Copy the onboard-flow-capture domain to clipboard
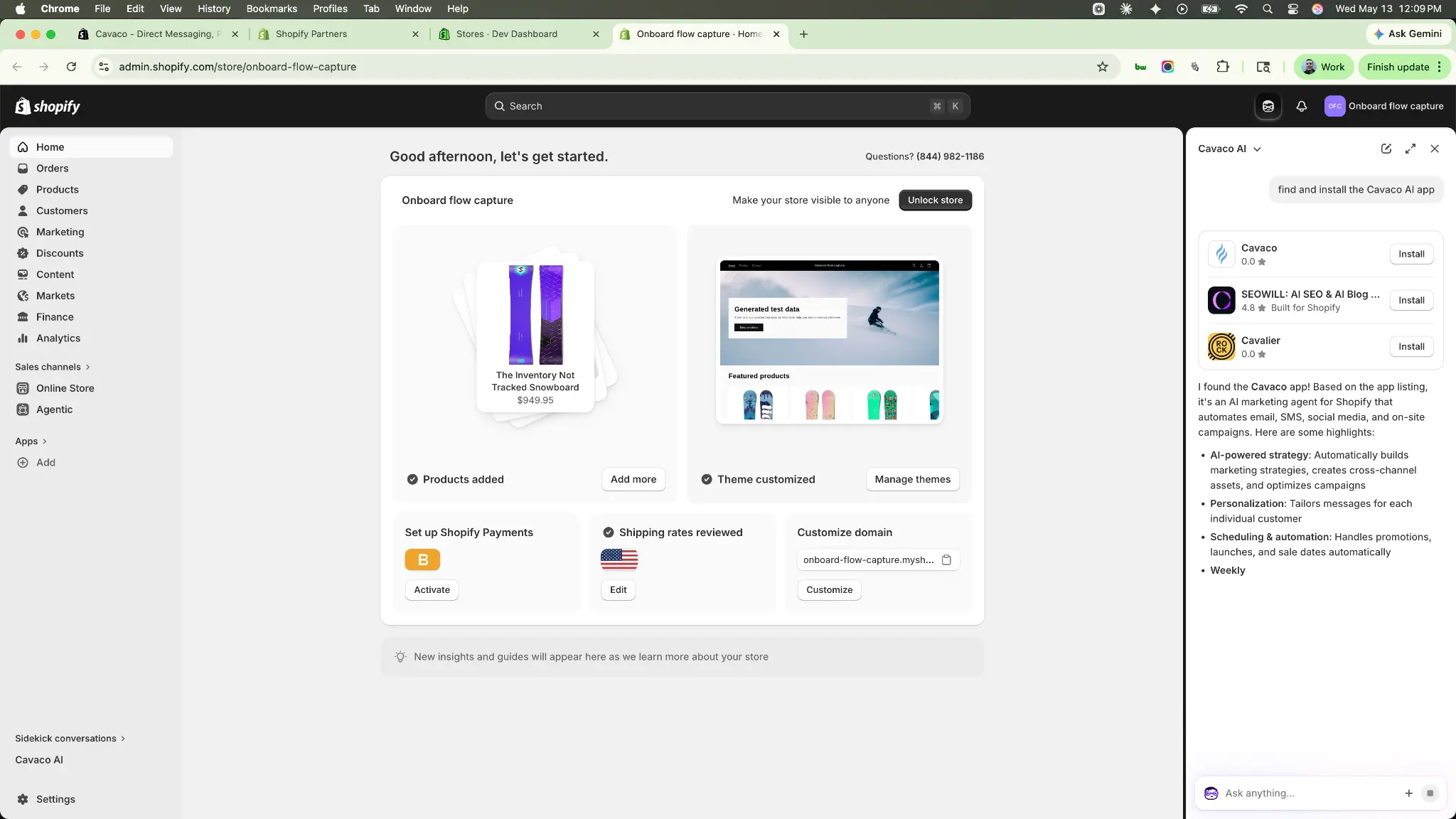This screenshot has width=1456, height=819. [946, 560]
